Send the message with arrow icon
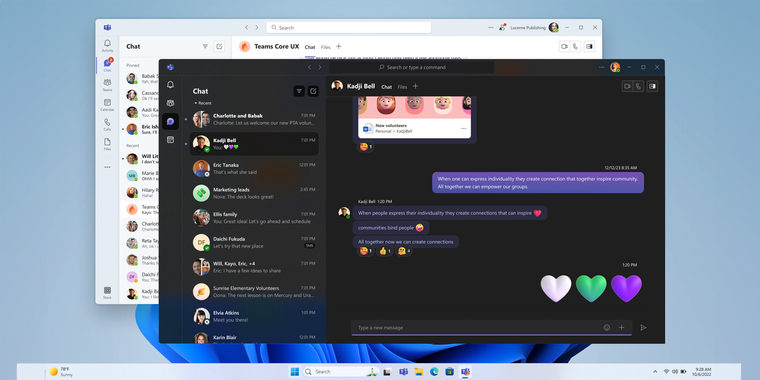The height and width of the screenshot is (380, 760). coord(643,328)
